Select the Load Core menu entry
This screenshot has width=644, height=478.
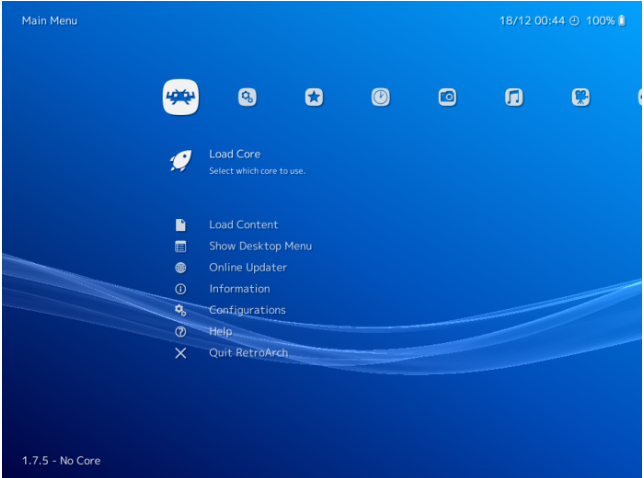[x=235, y=154]
